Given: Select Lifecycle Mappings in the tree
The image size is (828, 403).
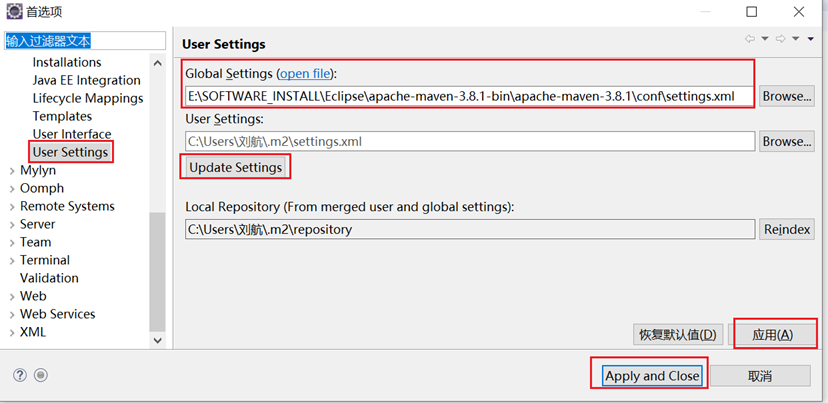Looking at the screenshot, I should (88, 98).
